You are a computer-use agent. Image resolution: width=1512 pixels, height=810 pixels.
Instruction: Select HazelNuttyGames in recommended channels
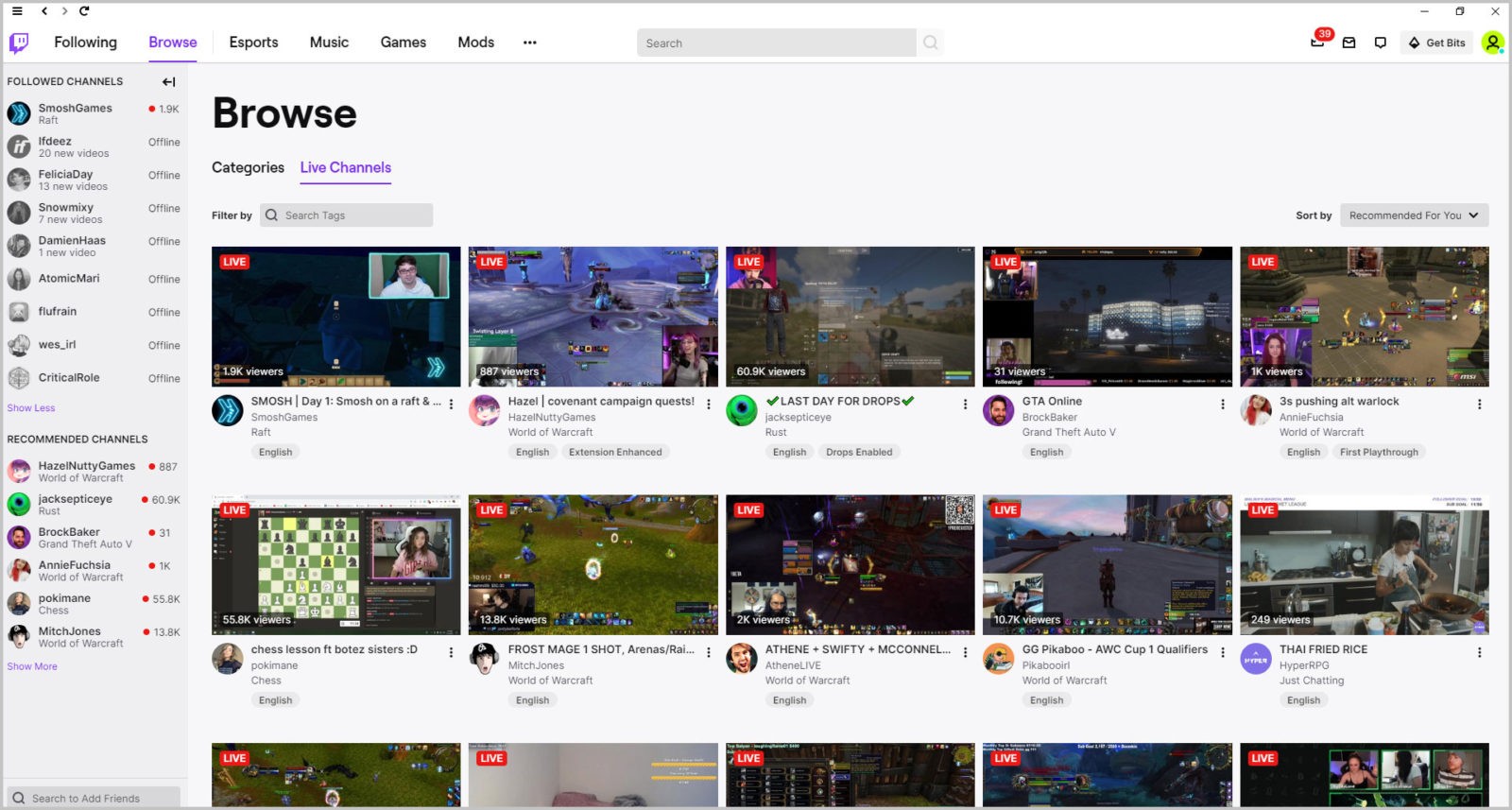point(94,472)
